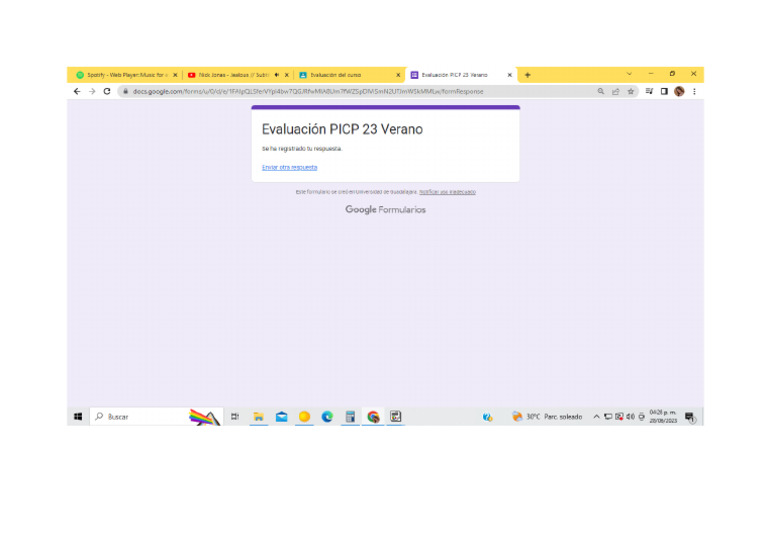Image resolution: width=768 pixels, height=544 pixels.
Task: Open the clock and date panel
Action: click(663, 417)
